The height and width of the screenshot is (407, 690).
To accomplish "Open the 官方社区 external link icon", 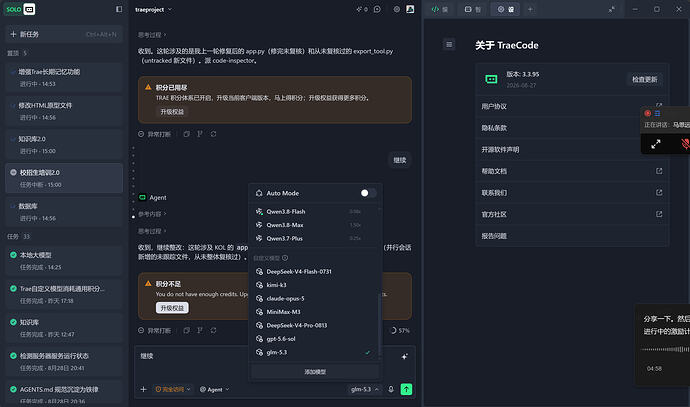I will point(659,214).
